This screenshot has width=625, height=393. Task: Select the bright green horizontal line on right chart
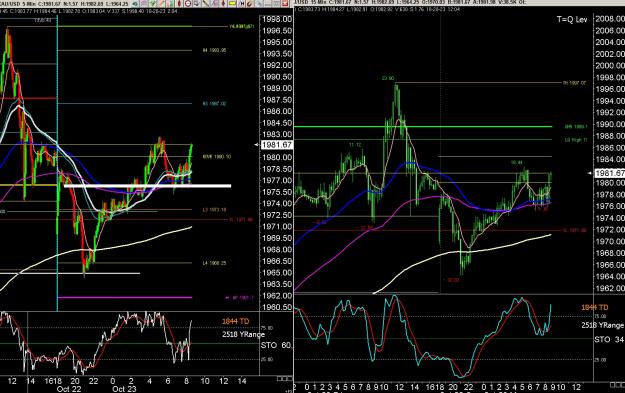click(x=423, y=127)
